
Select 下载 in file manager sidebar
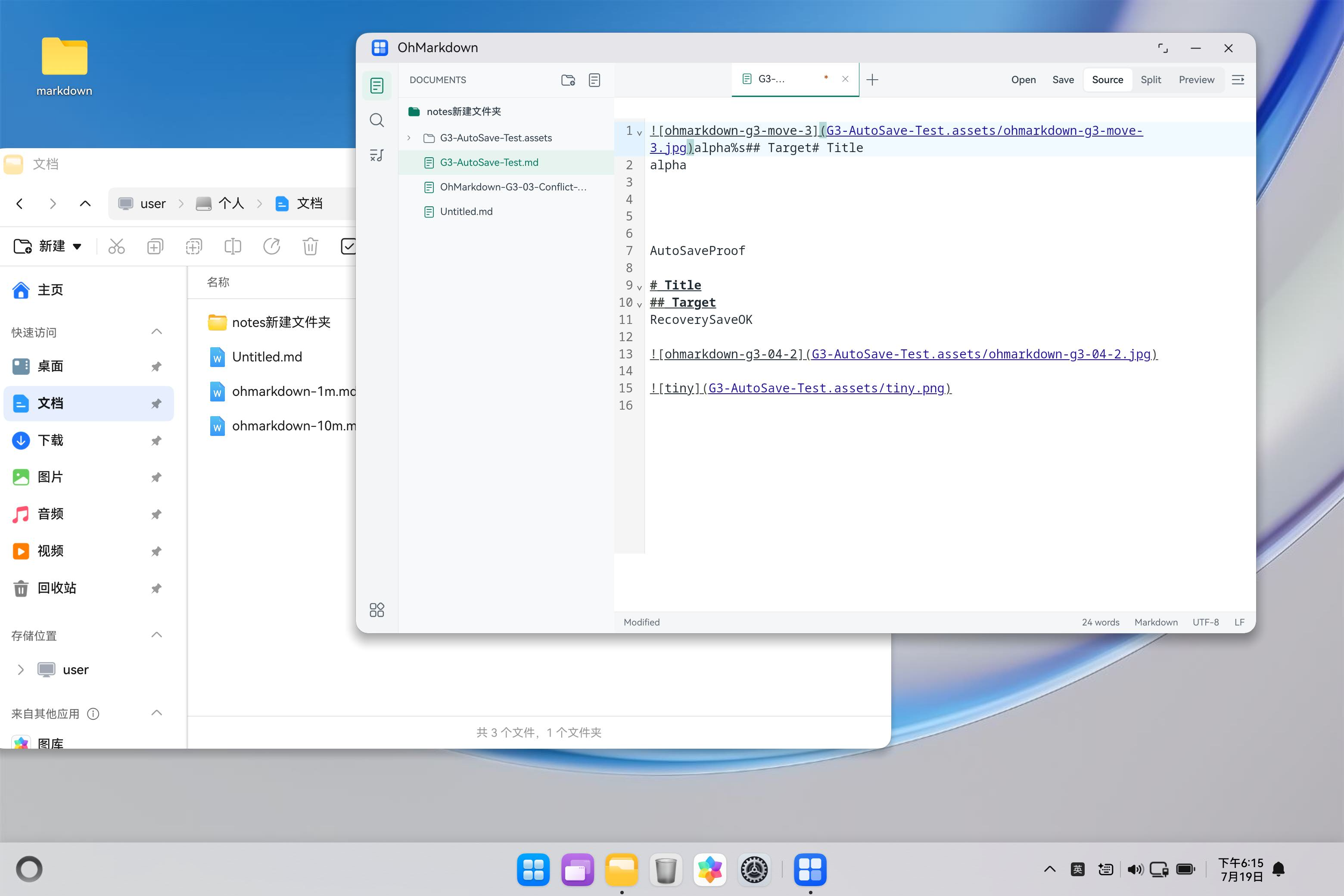89,440
